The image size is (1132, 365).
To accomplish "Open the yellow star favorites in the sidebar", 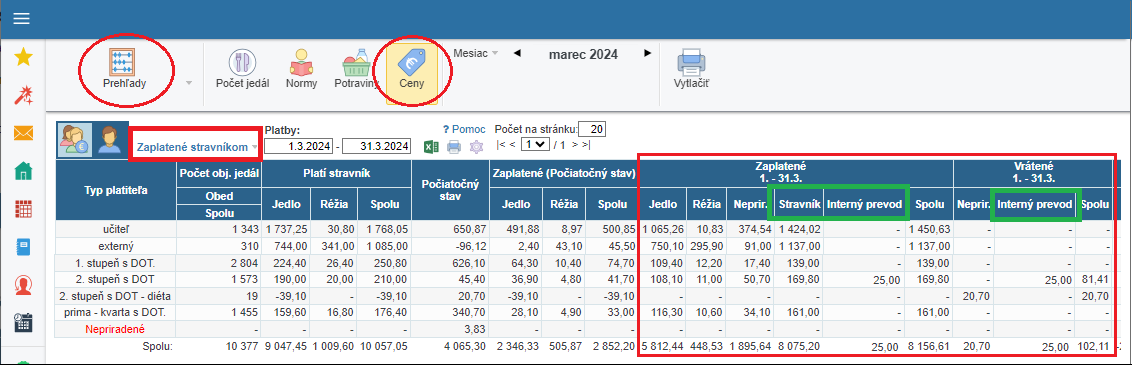I will (x=24, y=56).
